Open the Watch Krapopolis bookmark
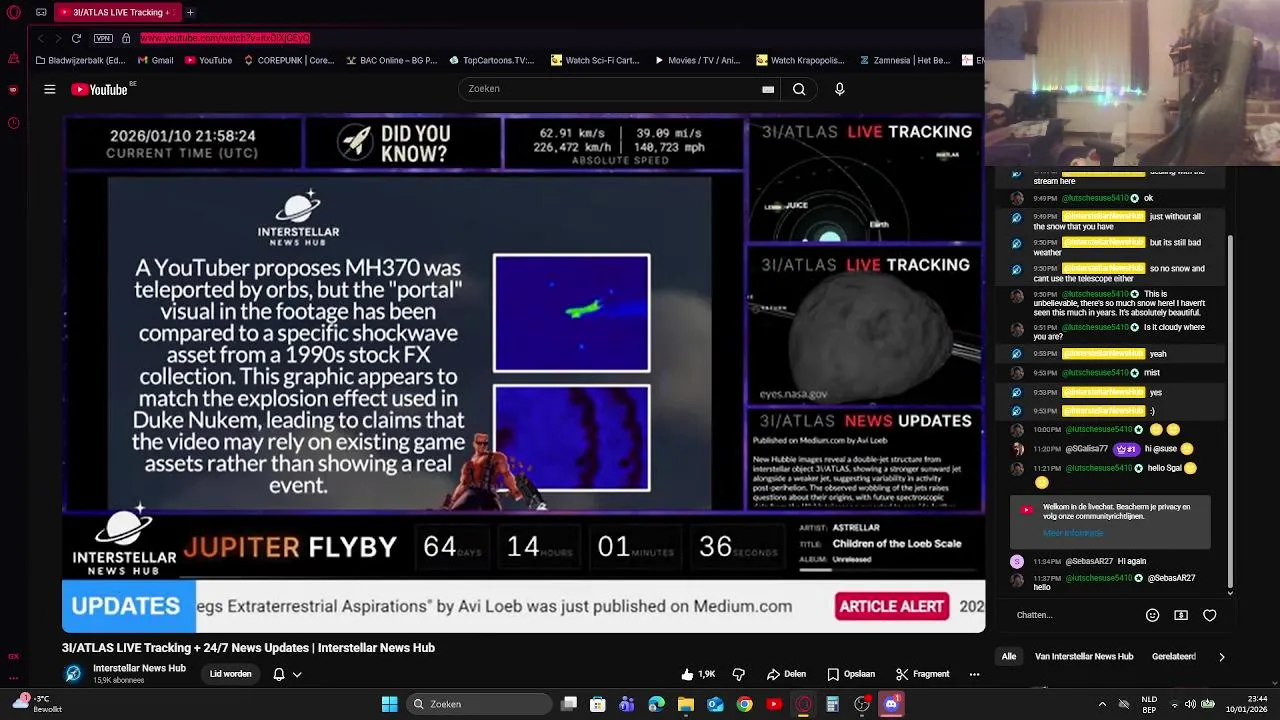This screenshot has width=1280, height=720. coord(801,60)
